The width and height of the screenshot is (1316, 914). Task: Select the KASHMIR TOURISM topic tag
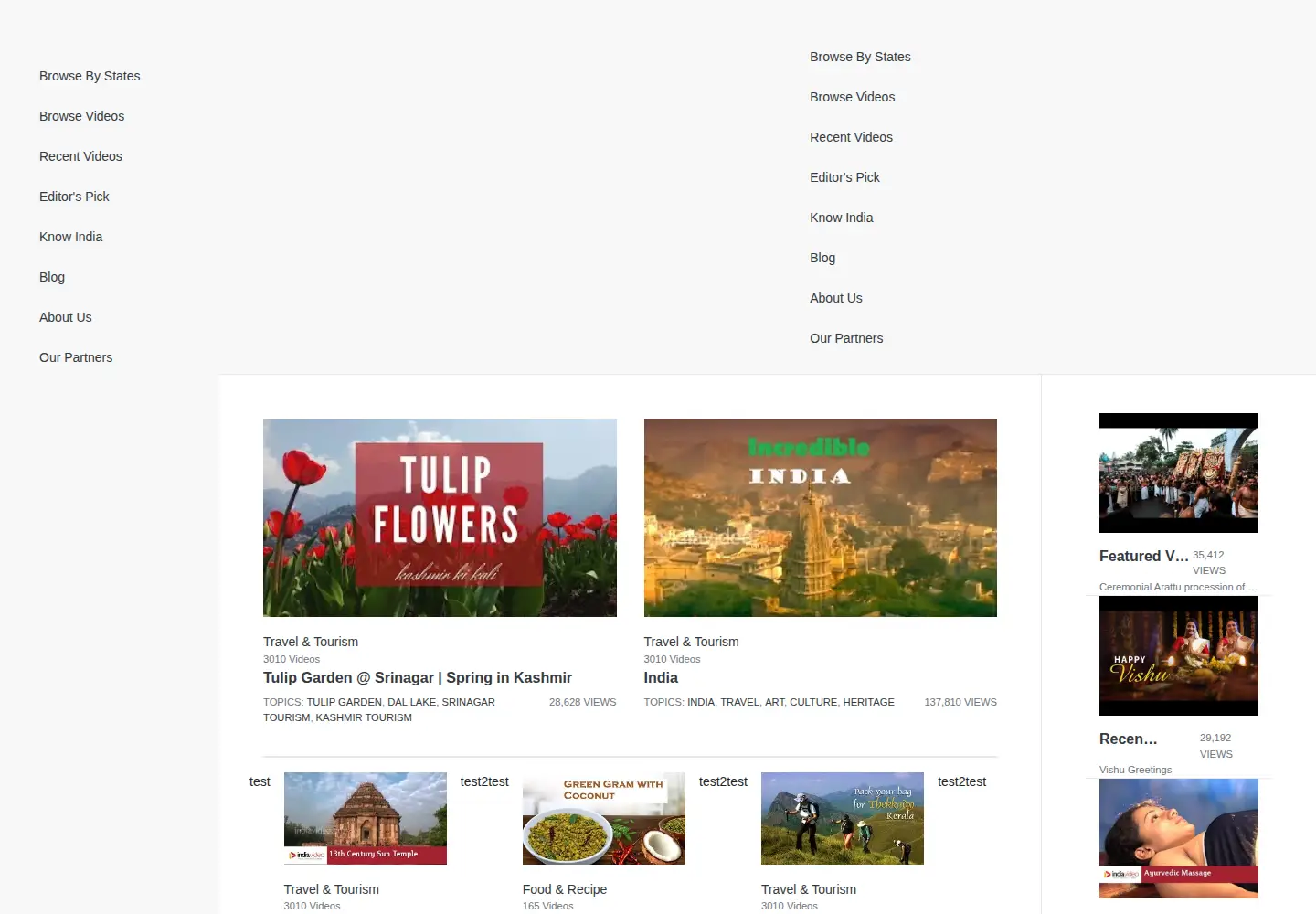point(364,717)
